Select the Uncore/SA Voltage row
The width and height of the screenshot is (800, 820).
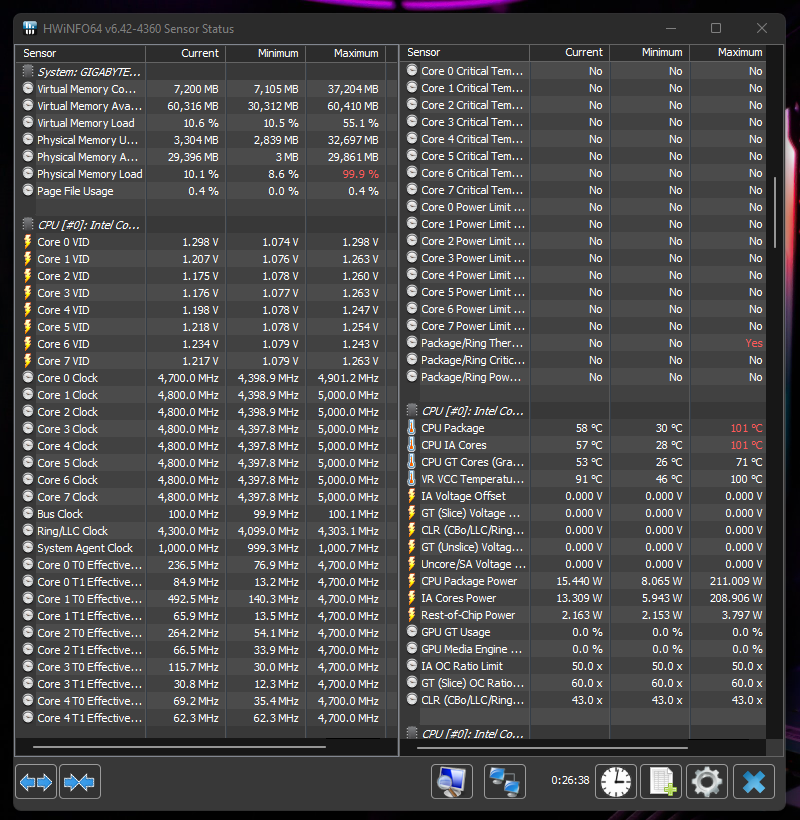[584, 564]
